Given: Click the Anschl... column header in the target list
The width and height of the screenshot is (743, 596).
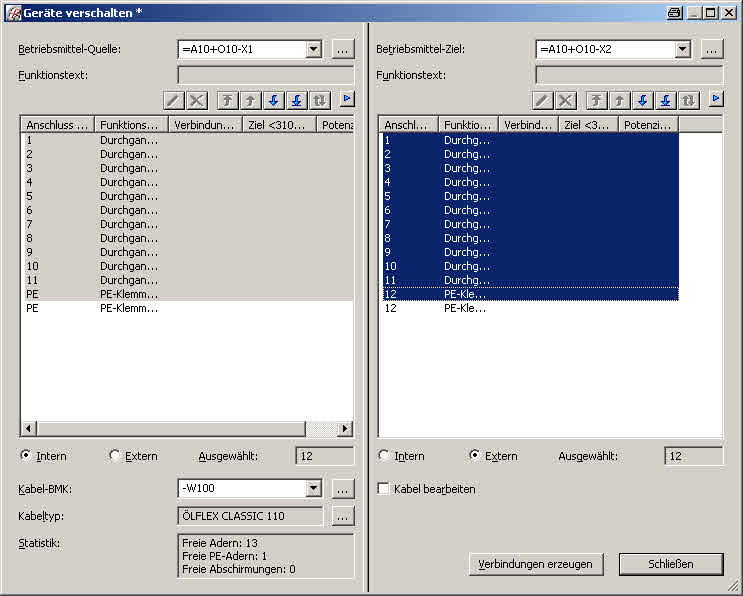Looking at the screenshot, I should (408, 125).
